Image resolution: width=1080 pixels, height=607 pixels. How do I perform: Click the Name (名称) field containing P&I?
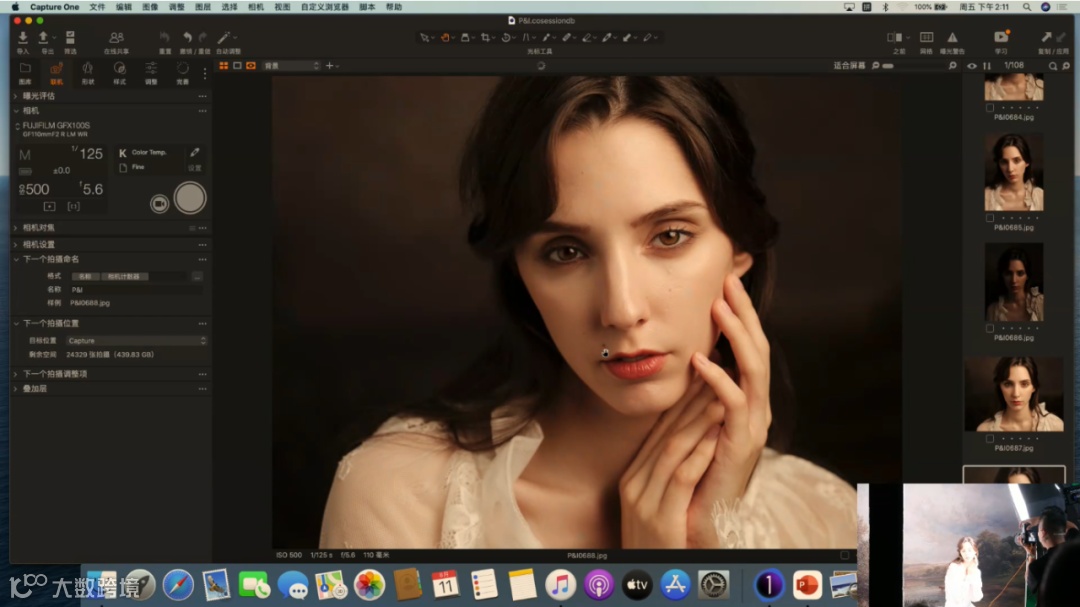[136, 289]
